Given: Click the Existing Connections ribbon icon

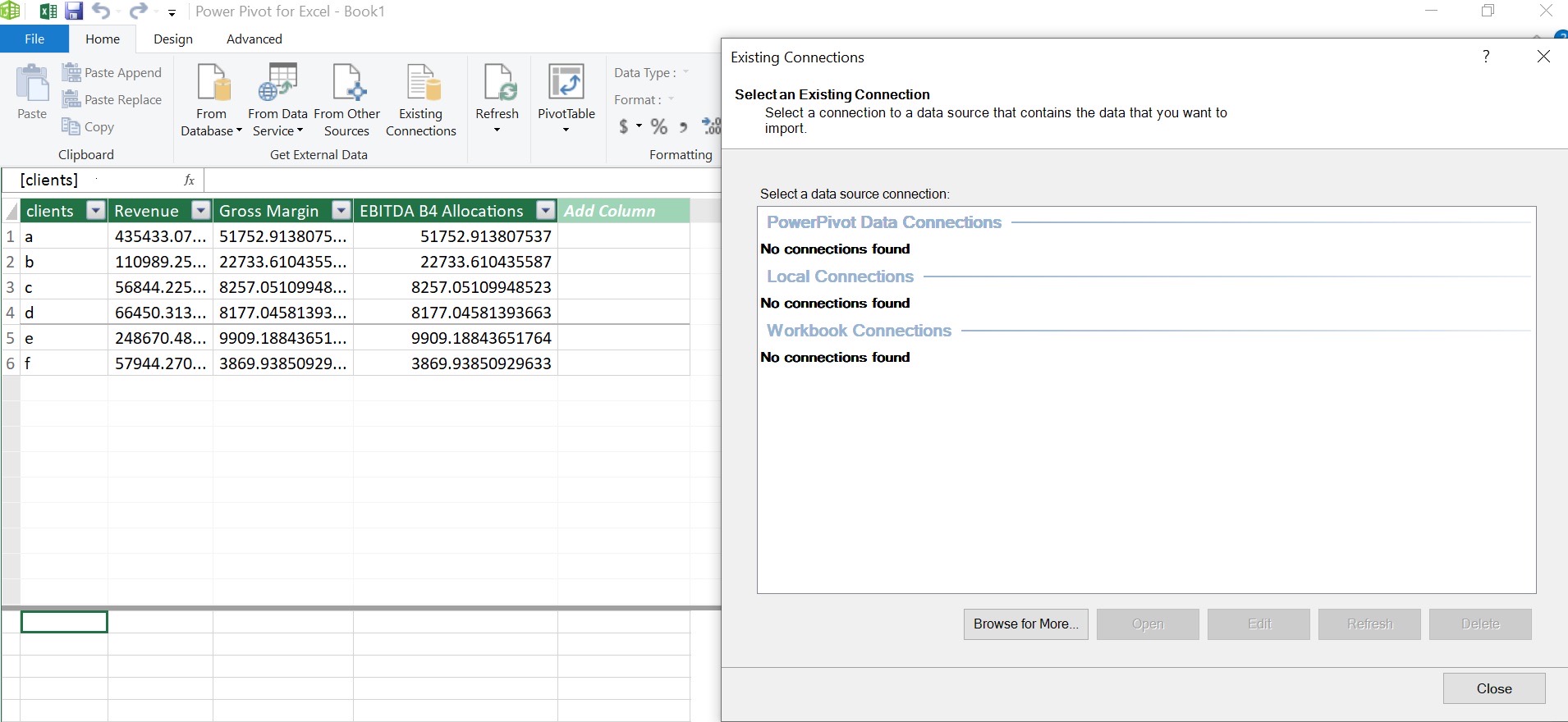Looking at the screenshot, I should coord(423,83).
